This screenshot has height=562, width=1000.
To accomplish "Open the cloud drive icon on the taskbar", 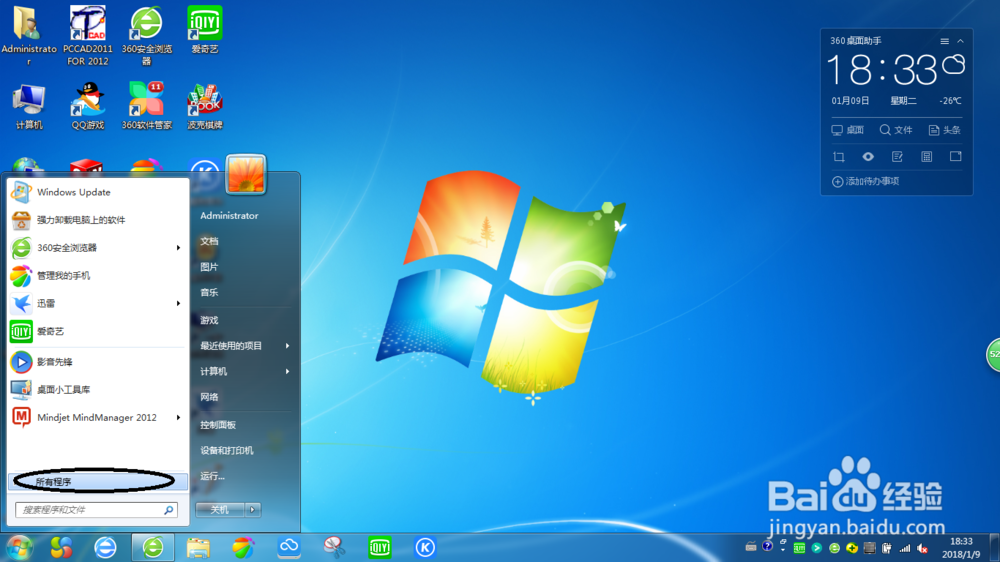I will click(x=289, y=547).
